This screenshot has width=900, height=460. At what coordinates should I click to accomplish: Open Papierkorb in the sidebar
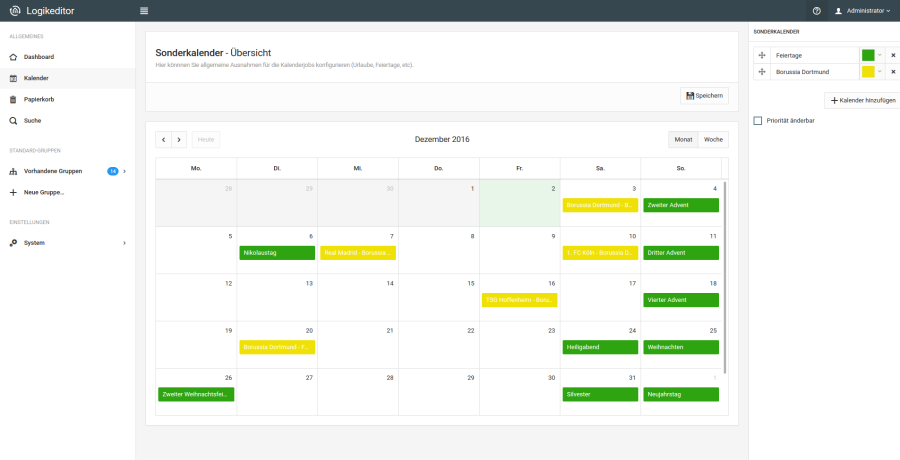point(39,99)
